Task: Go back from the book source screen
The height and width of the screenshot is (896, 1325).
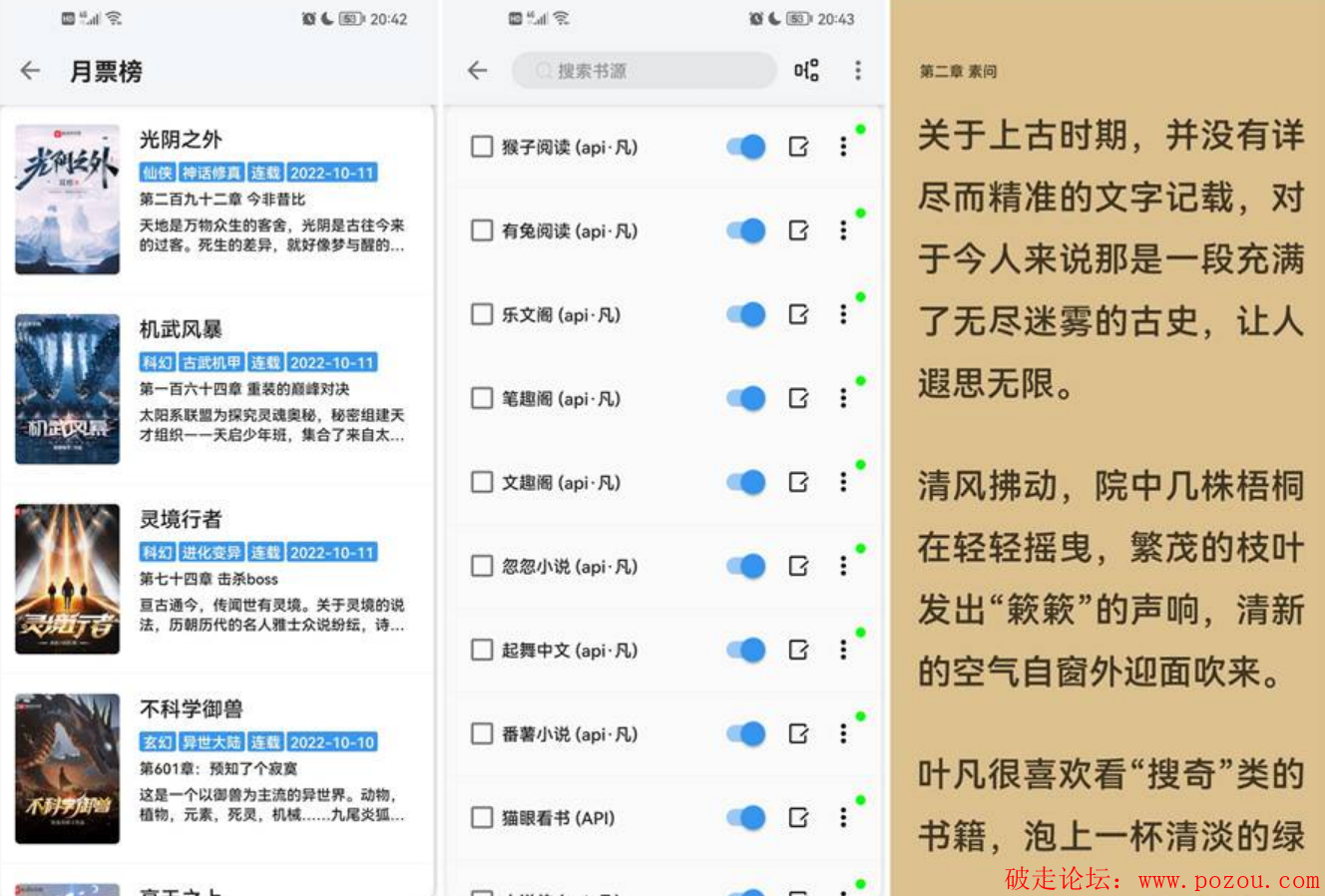Action: point(477,71)
